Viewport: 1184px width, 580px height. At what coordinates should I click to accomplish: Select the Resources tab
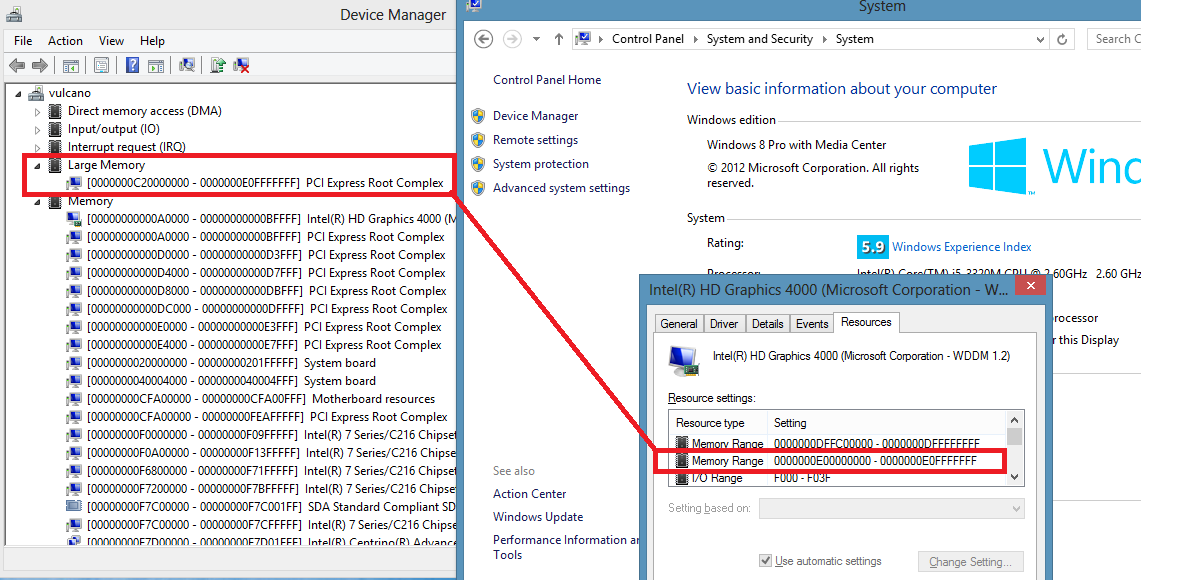pos(866,322)
